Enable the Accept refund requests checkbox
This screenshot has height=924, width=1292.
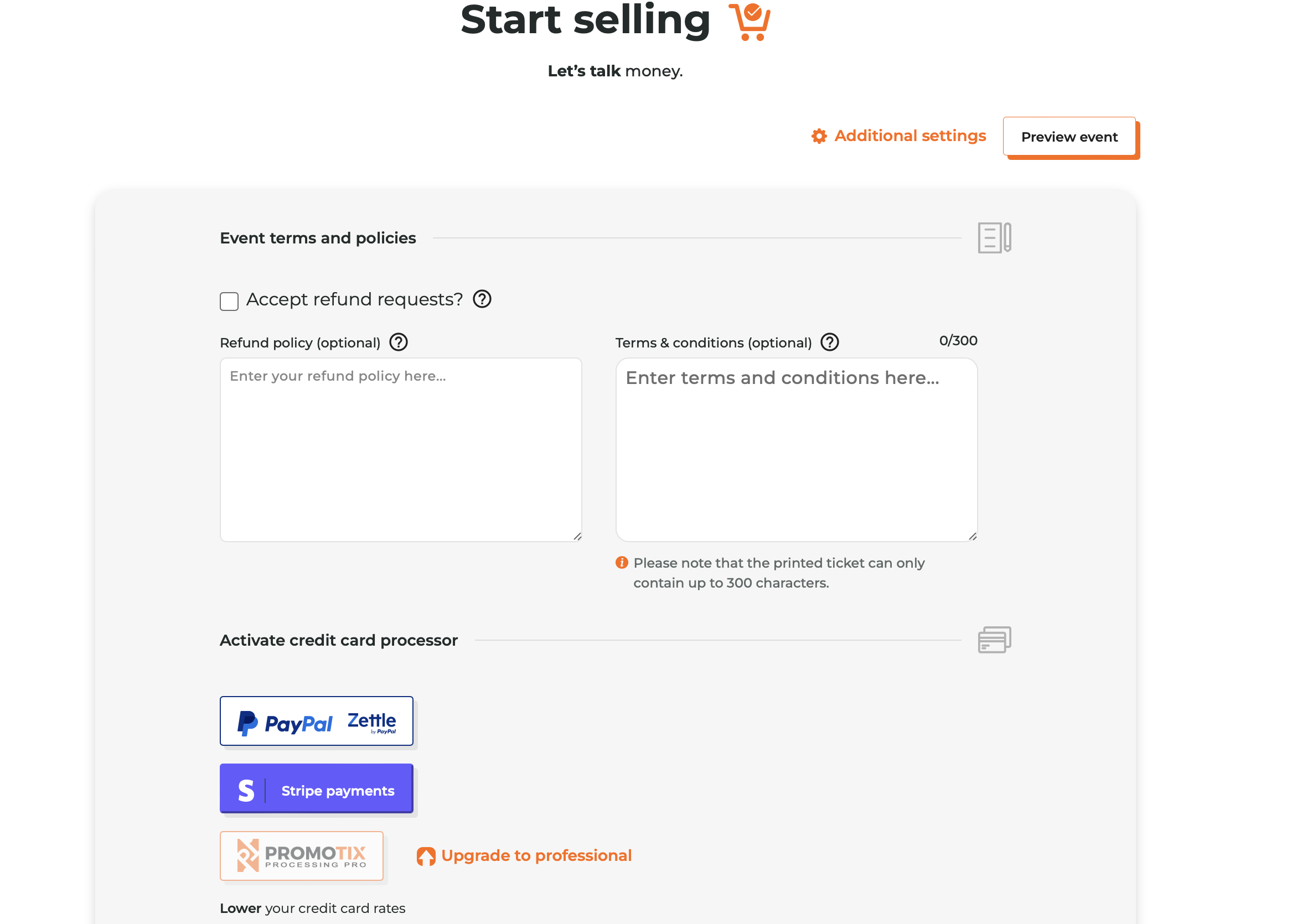coord(229,302)
